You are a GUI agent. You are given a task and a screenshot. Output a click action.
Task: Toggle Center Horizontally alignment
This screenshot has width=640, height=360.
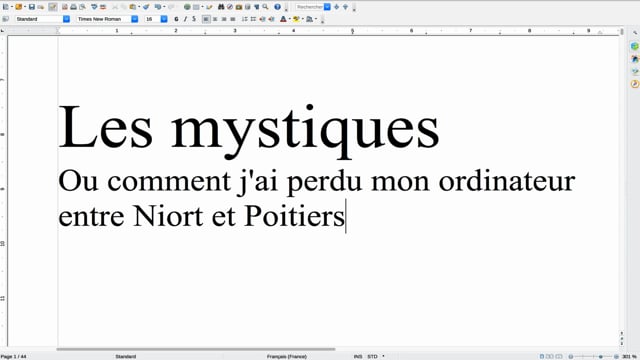pos(215,19)
